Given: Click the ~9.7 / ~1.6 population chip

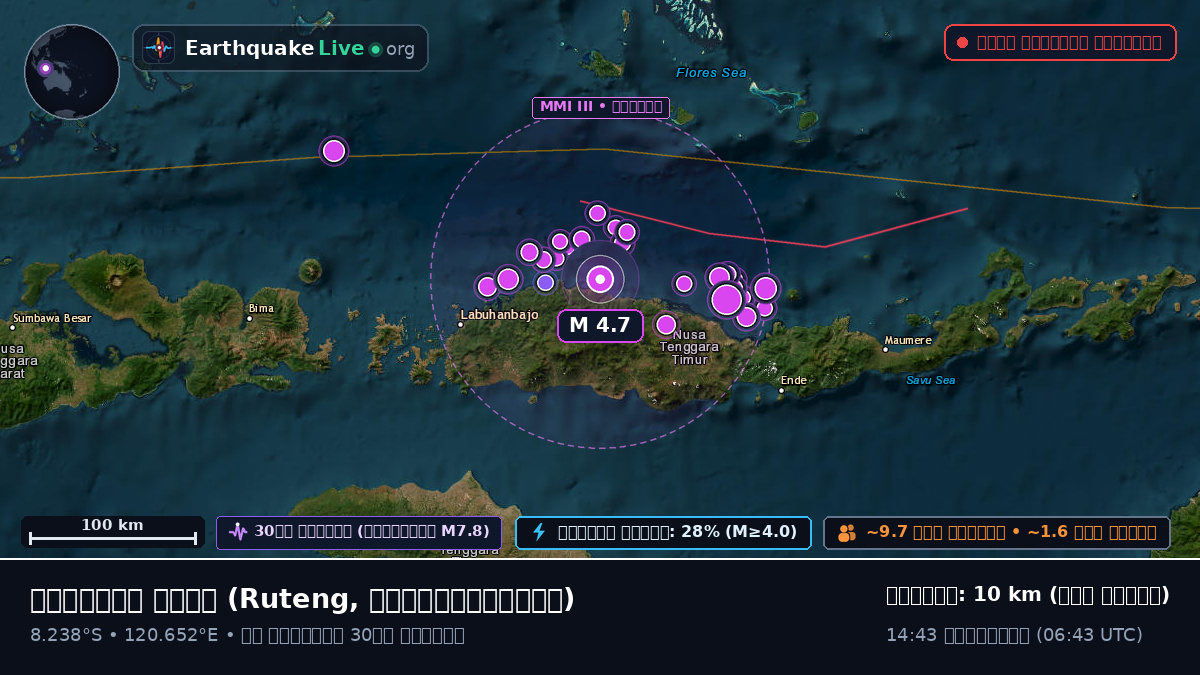Looking at the screenshot, I should pos(997,533).
